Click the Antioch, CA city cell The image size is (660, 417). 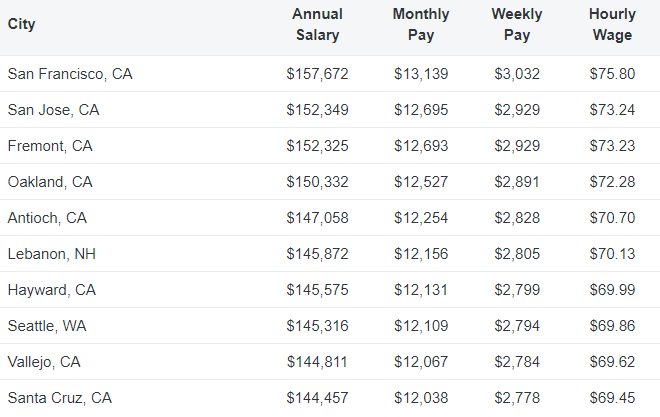[47, 218]
